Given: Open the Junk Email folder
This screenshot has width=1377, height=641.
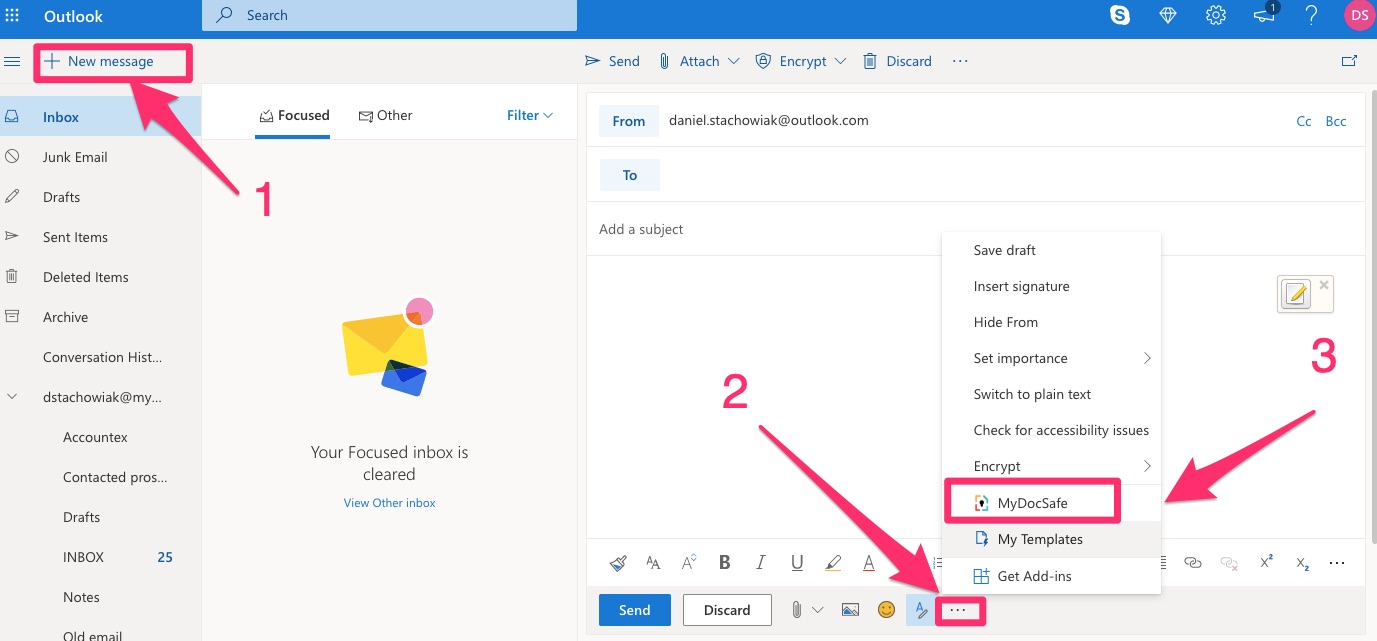Looking at the screenshot, I should coord(100,157).
